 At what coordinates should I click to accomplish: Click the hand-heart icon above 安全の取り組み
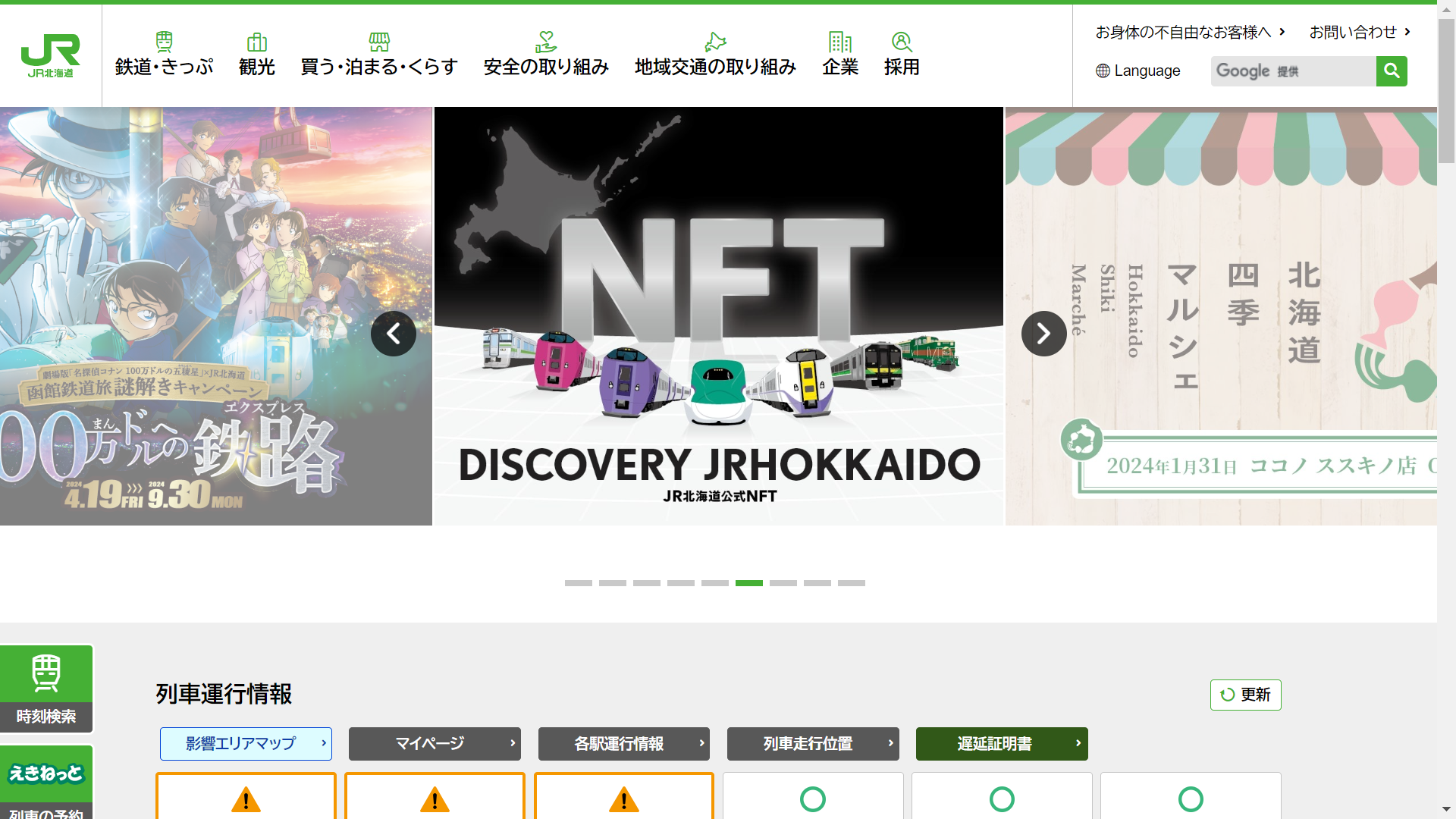point(546,41)
